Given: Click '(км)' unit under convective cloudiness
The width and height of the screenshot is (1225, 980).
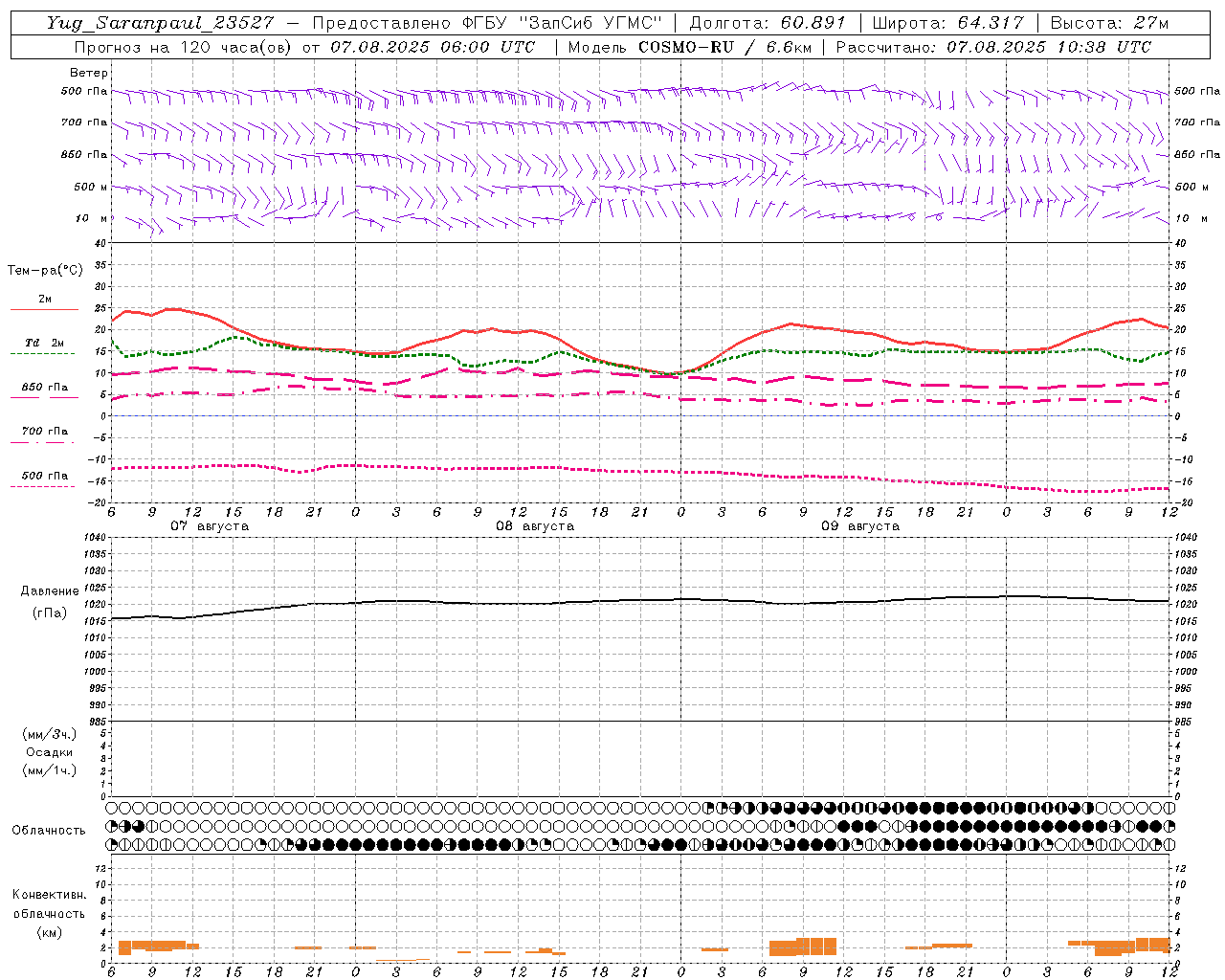Looking at the screenshot, I should pyautogui.click(x=50, y=932).
